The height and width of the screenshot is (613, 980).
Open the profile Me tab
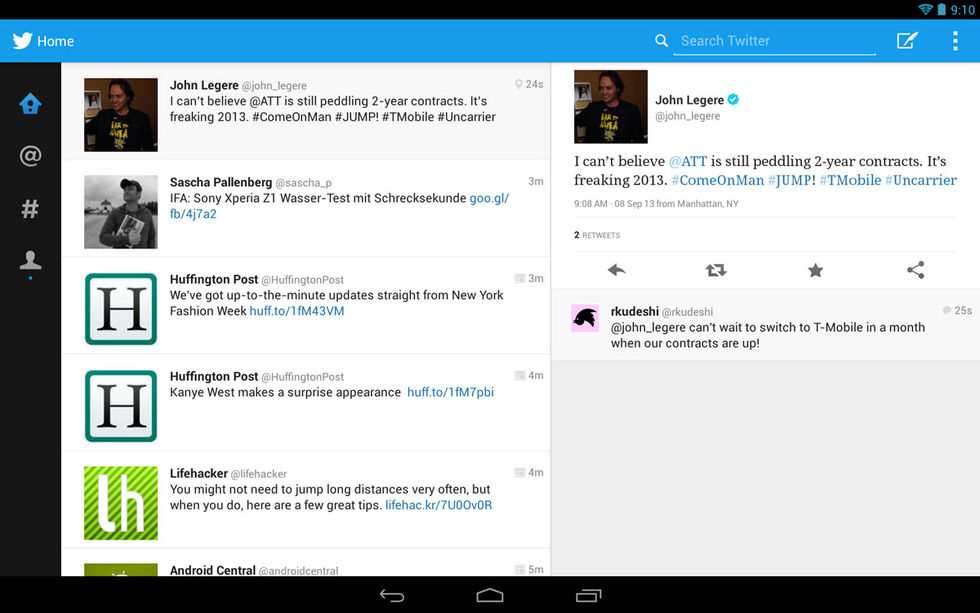tap(30, 261)
